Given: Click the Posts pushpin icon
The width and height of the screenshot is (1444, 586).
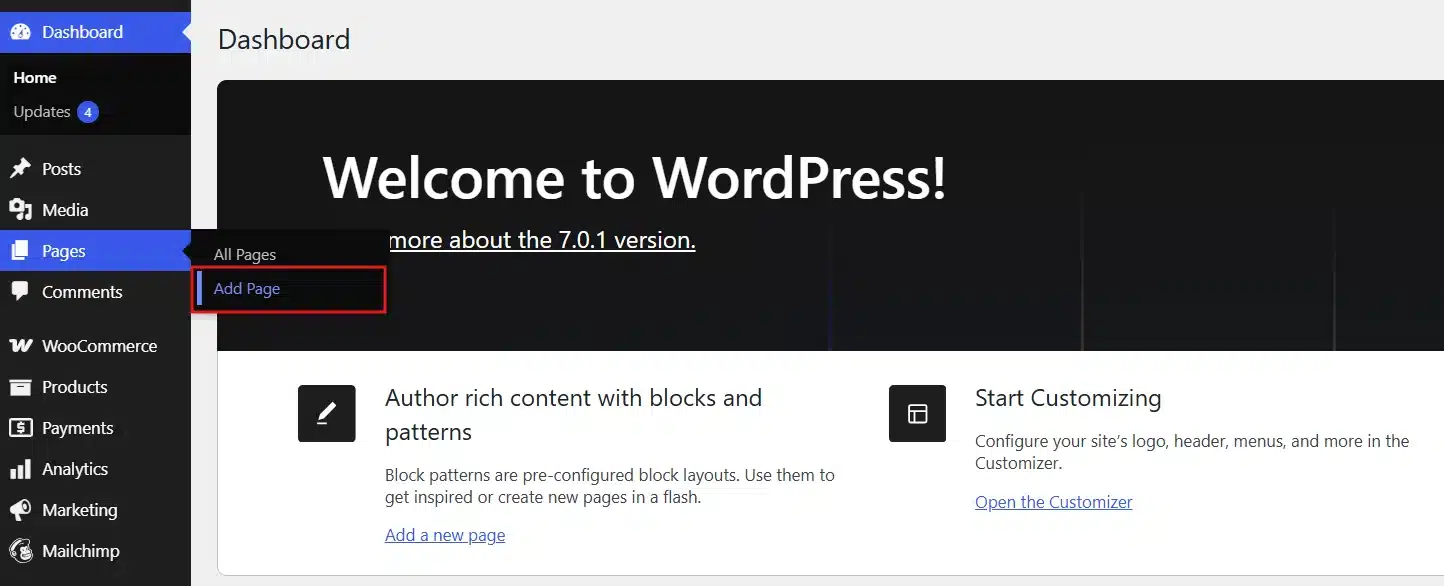Looking at the screenshot, I should point(20,169).
